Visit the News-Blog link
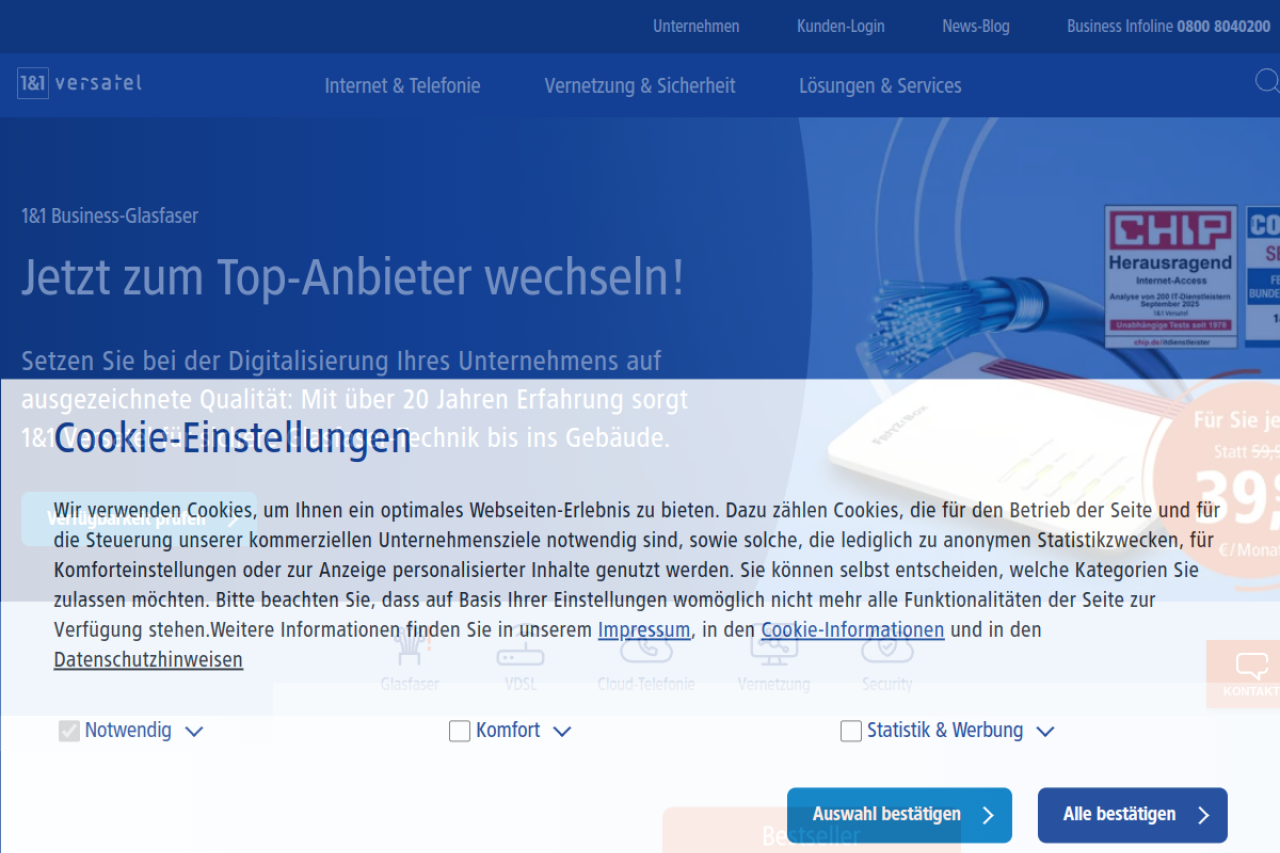Image resolution: width=1280 pixels, height=853 pixels. [x=976, y=26]
